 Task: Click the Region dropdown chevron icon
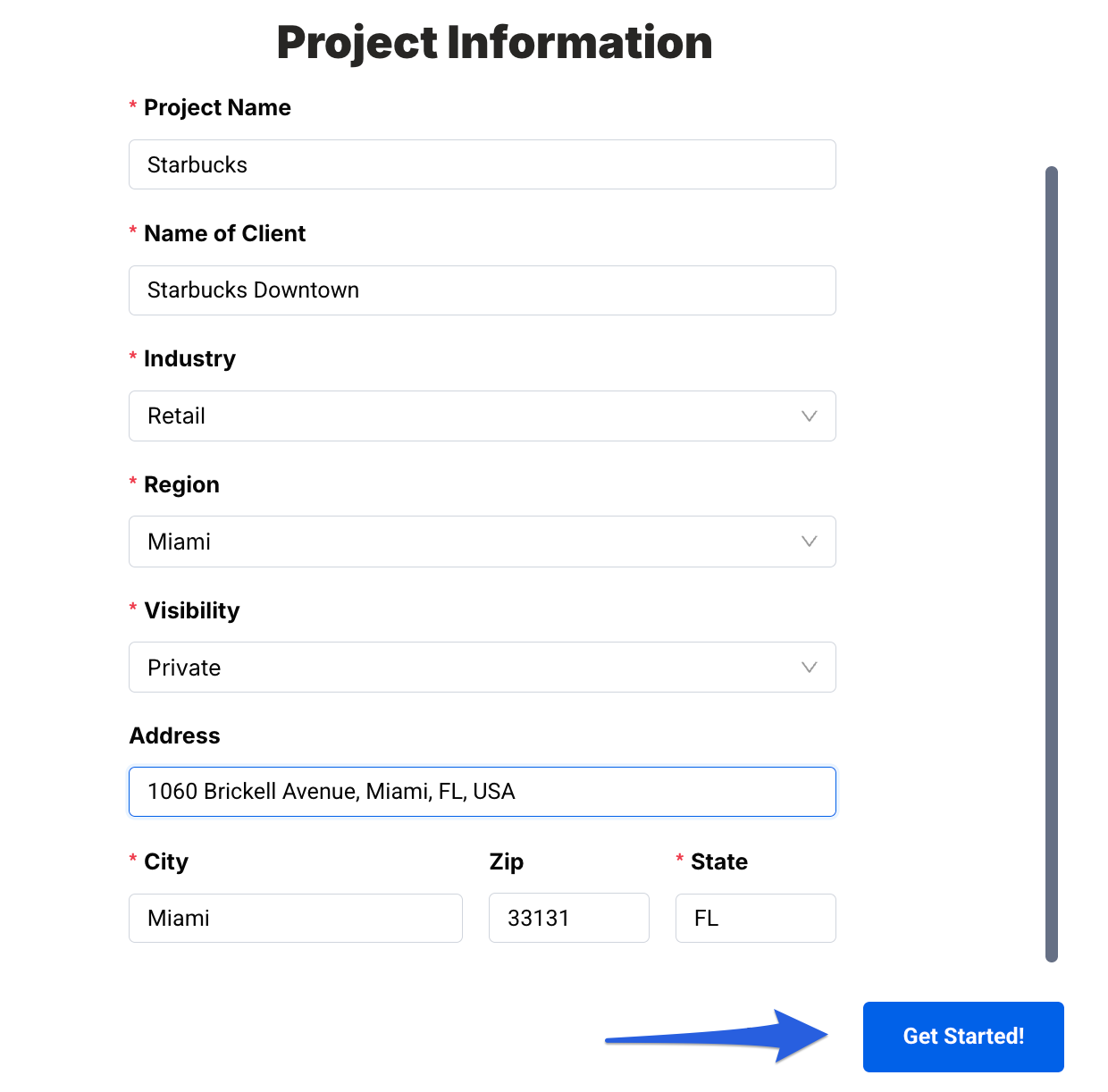tap(809, 542)
